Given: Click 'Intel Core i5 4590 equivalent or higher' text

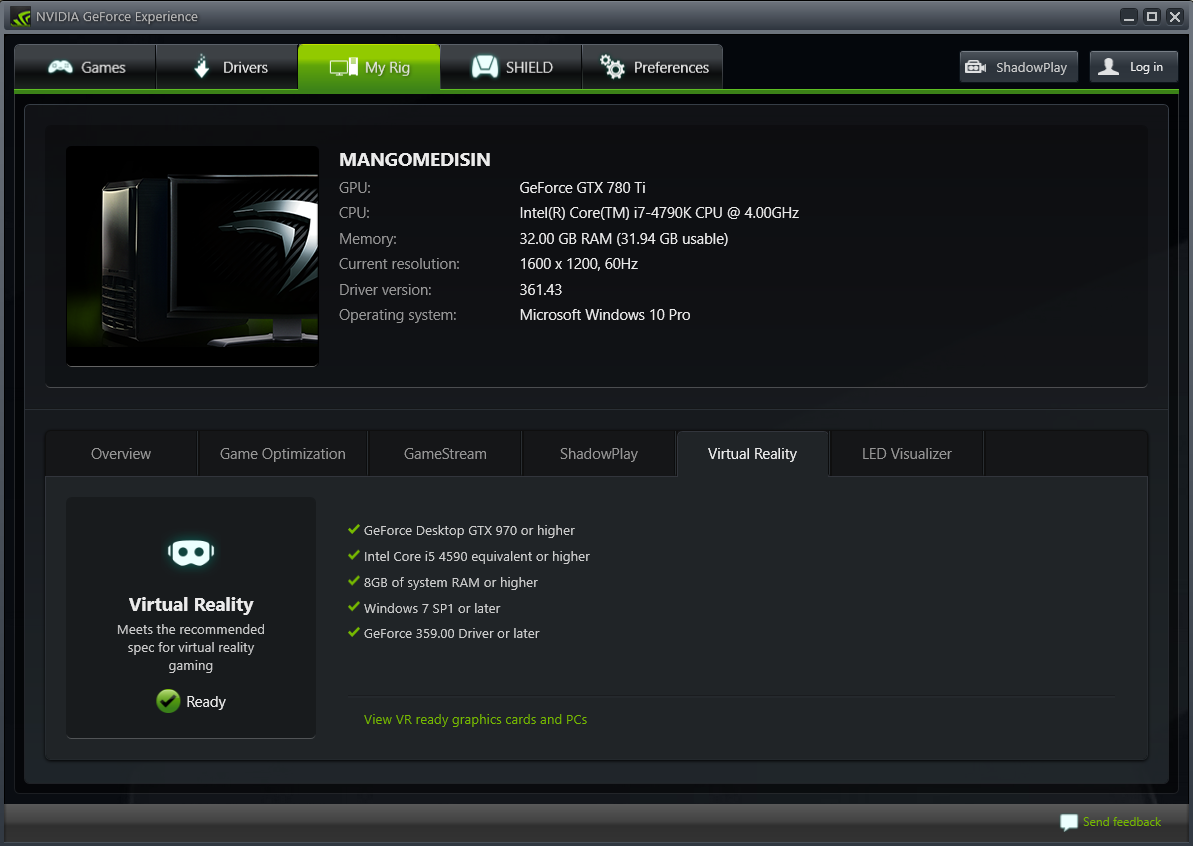Looking at the screenshot, I should tap(476, 556).
